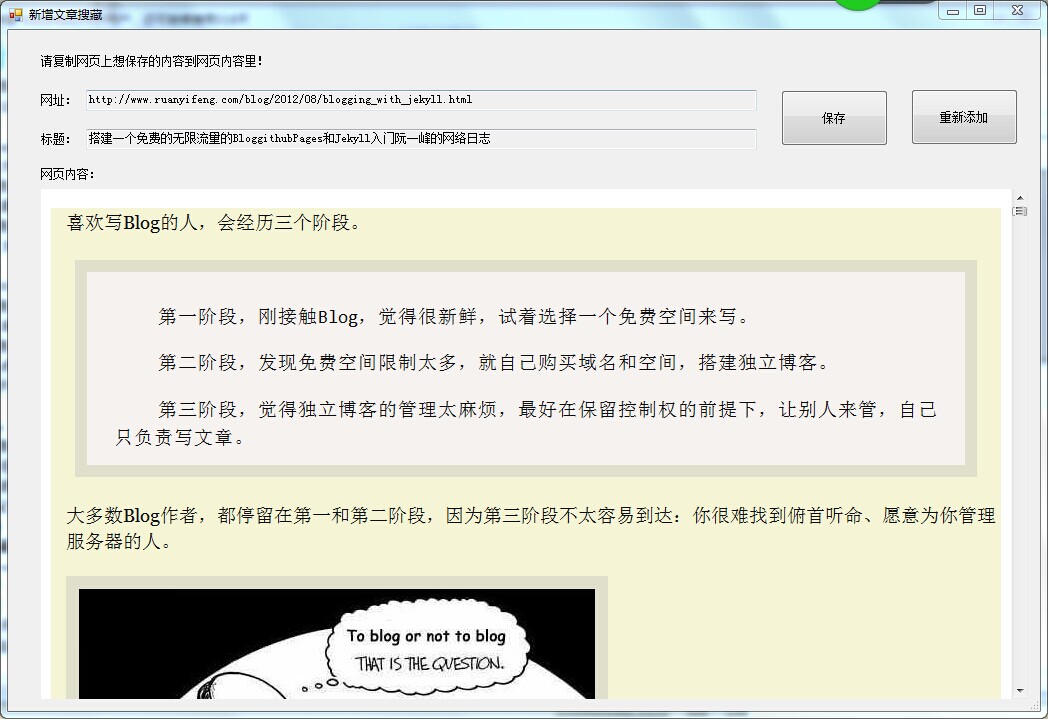The height and width of the screenshot is (719, 1048).
Task: Click the paragraph starting with '第一阶段'
Action: point(453,316)
